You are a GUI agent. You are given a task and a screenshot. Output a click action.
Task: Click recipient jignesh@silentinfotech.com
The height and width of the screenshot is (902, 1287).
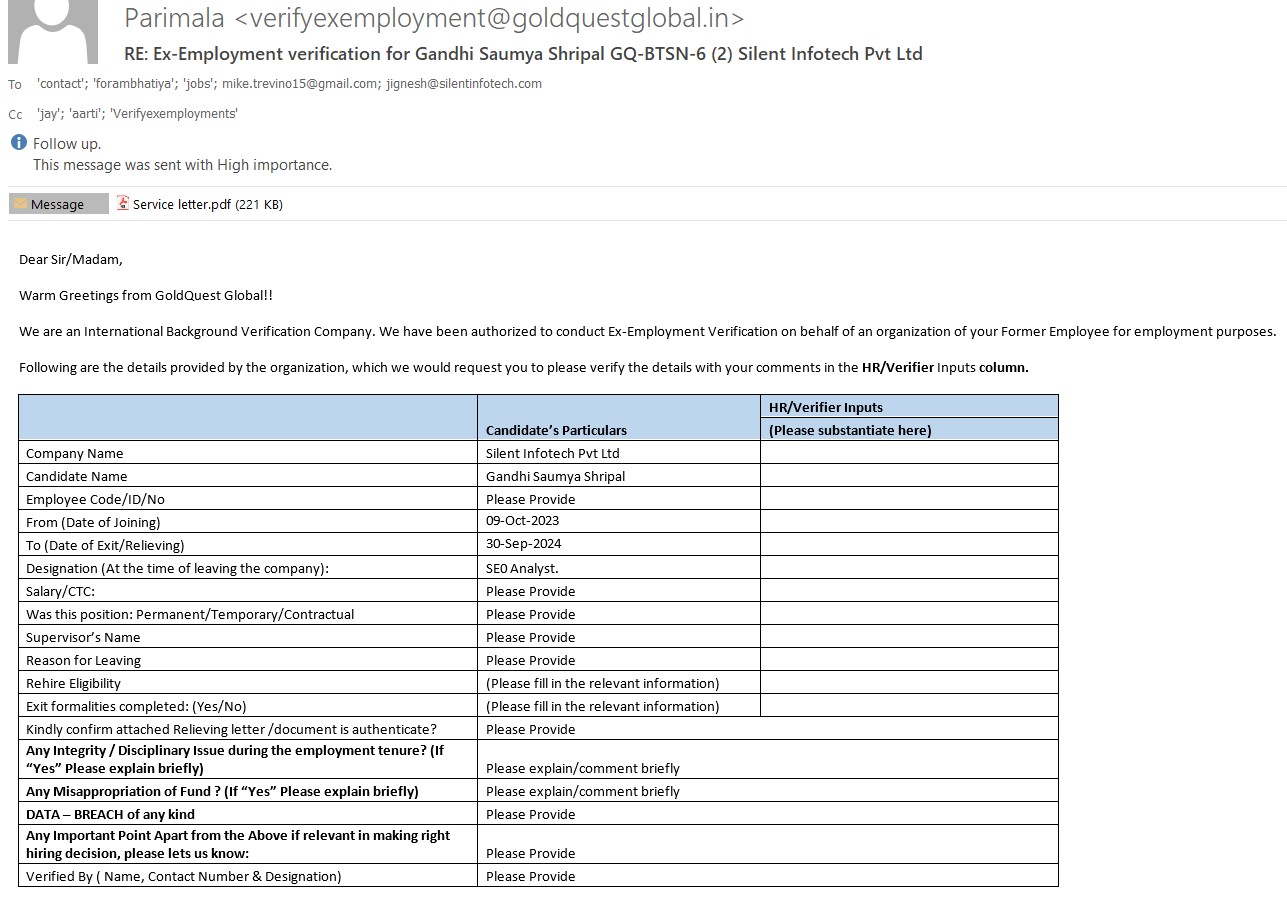(464, 84)
